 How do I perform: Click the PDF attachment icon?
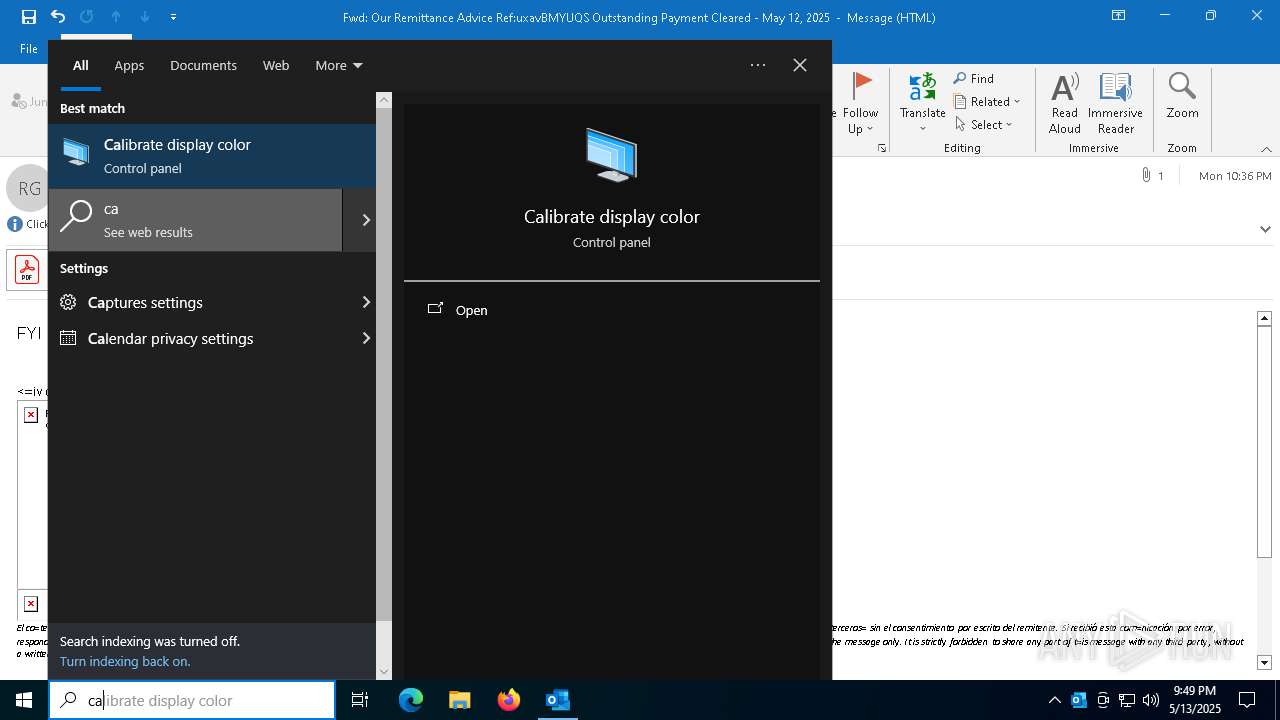pos(26,269)
